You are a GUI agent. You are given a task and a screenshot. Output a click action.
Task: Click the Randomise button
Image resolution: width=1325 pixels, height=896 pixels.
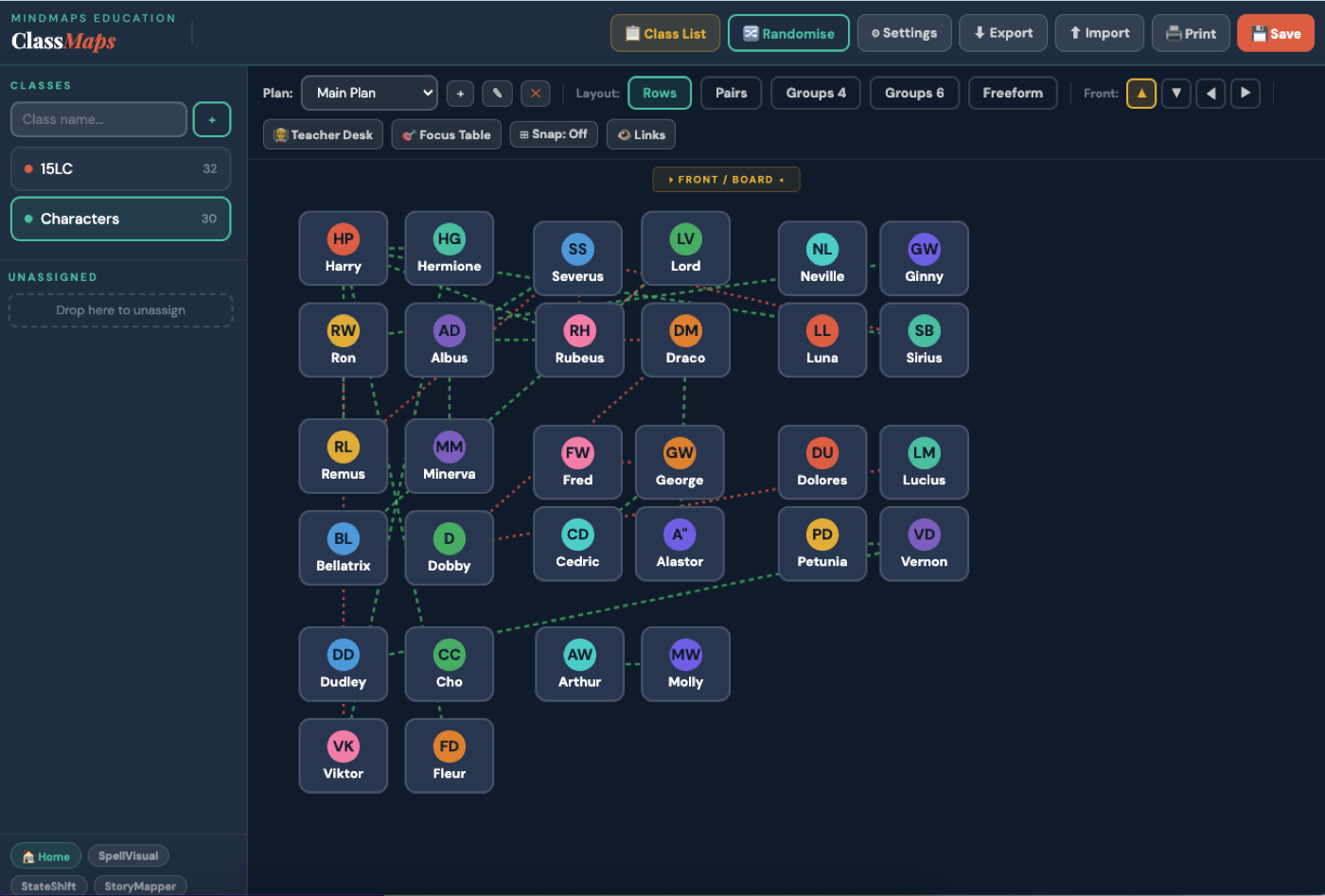(x=788, y=33)
